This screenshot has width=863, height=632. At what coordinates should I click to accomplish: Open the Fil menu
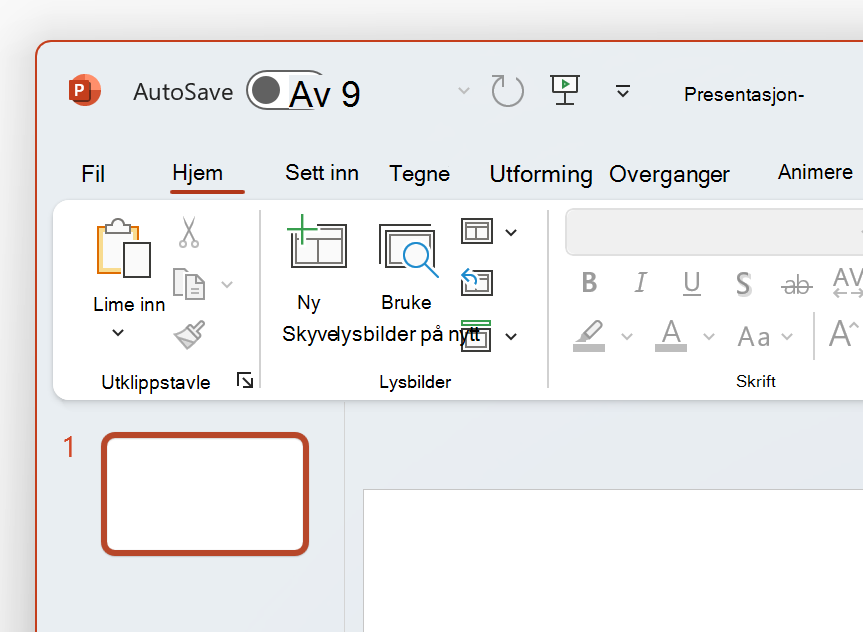(93, 174)
